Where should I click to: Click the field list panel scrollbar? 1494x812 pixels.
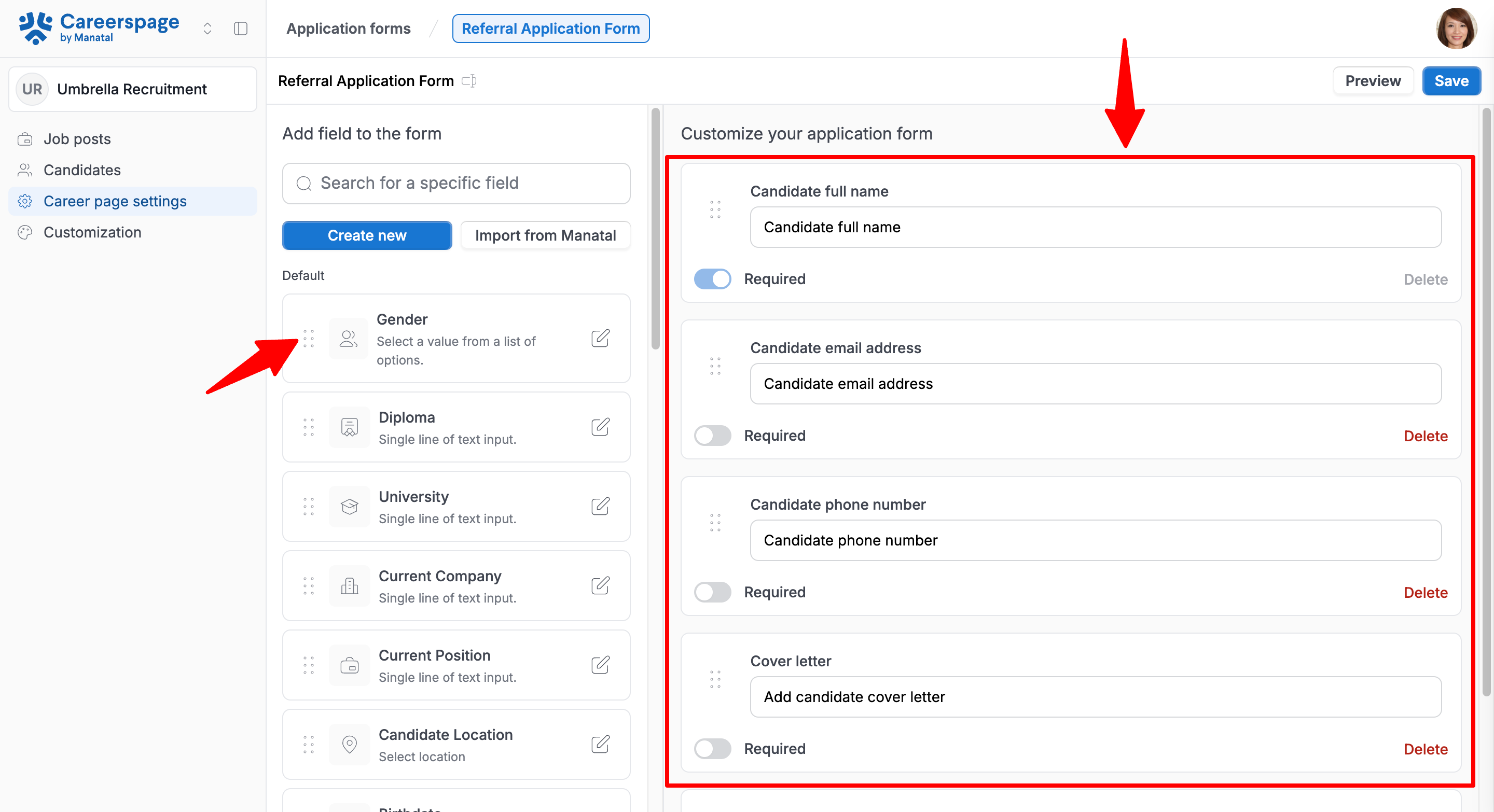pyautogui.click(x=655, y=229)
